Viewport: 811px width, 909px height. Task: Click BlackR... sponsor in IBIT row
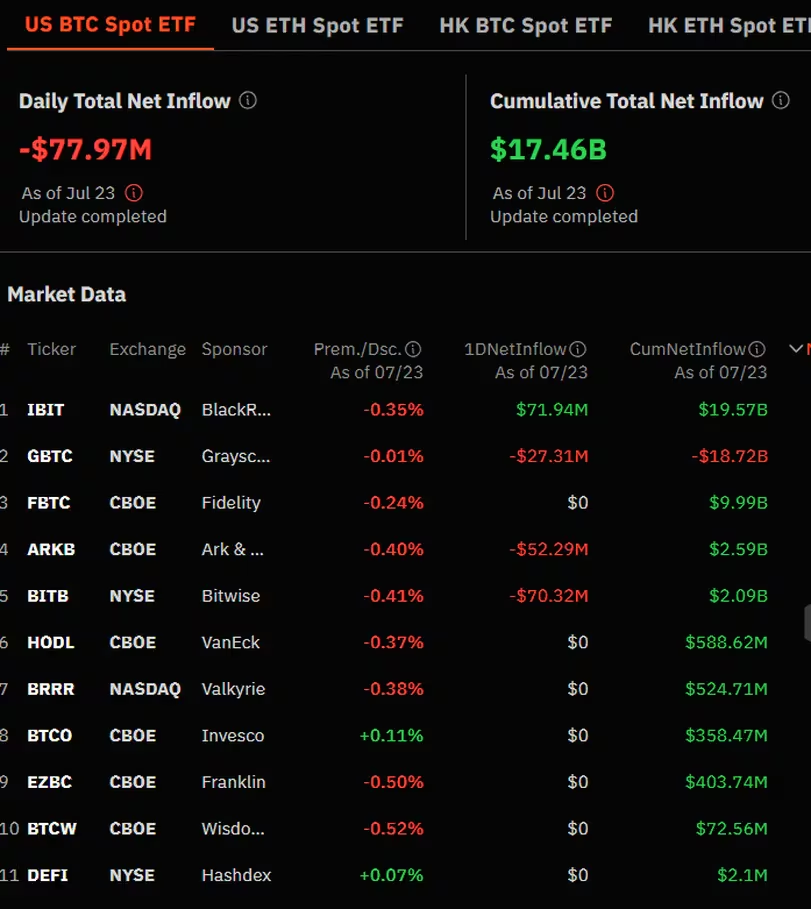point(236,410)
